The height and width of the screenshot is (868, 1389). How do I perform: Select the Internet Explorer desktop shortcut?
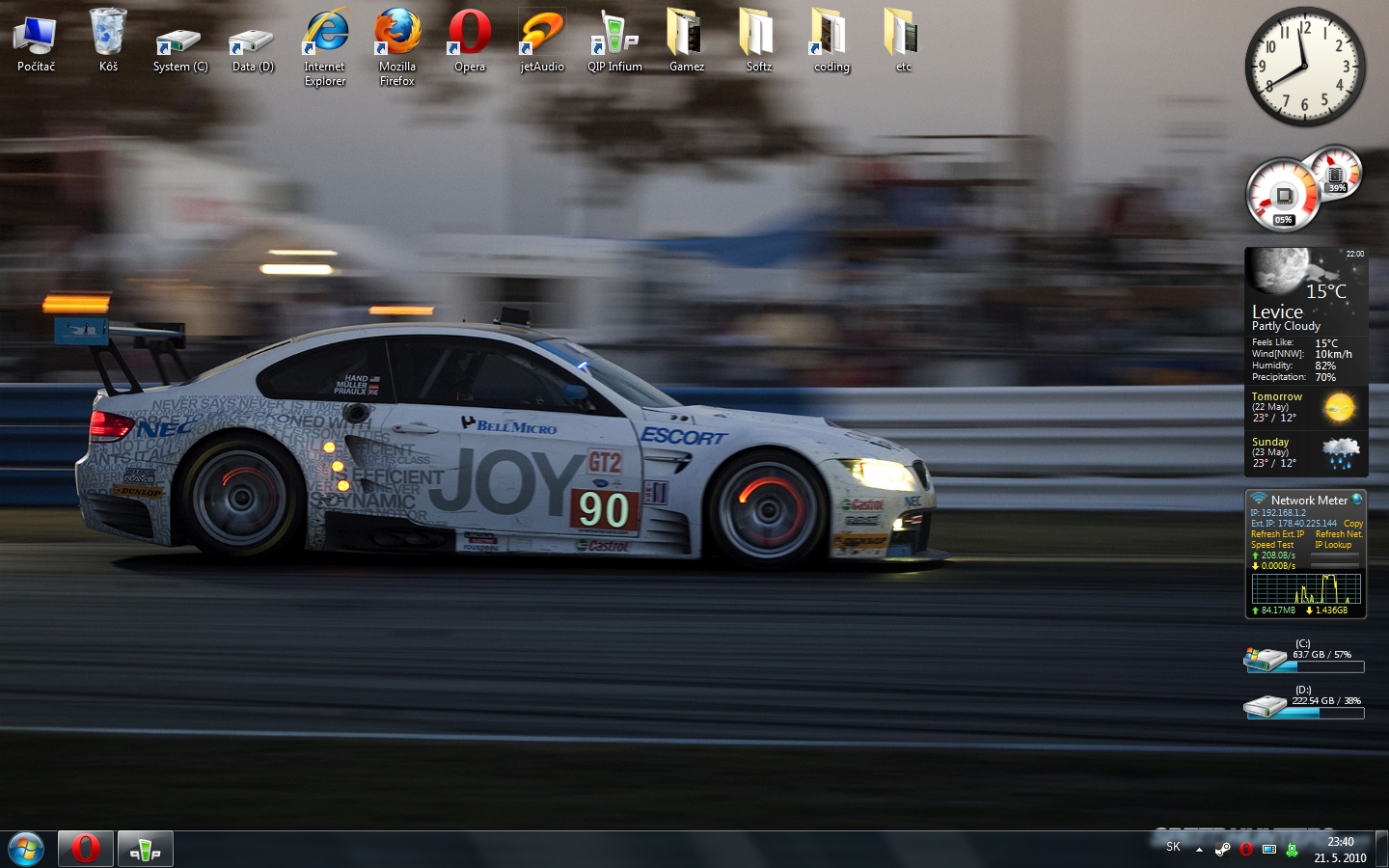[325, 48]
